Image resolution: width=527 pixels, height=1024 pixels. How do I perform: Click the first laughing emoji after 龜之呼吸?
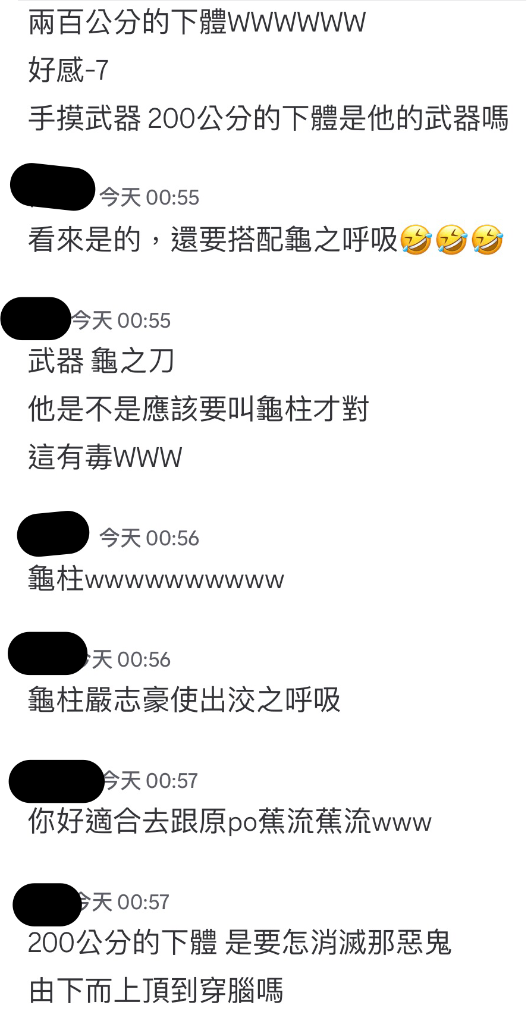pyautogui.click(x=416, y=240)
